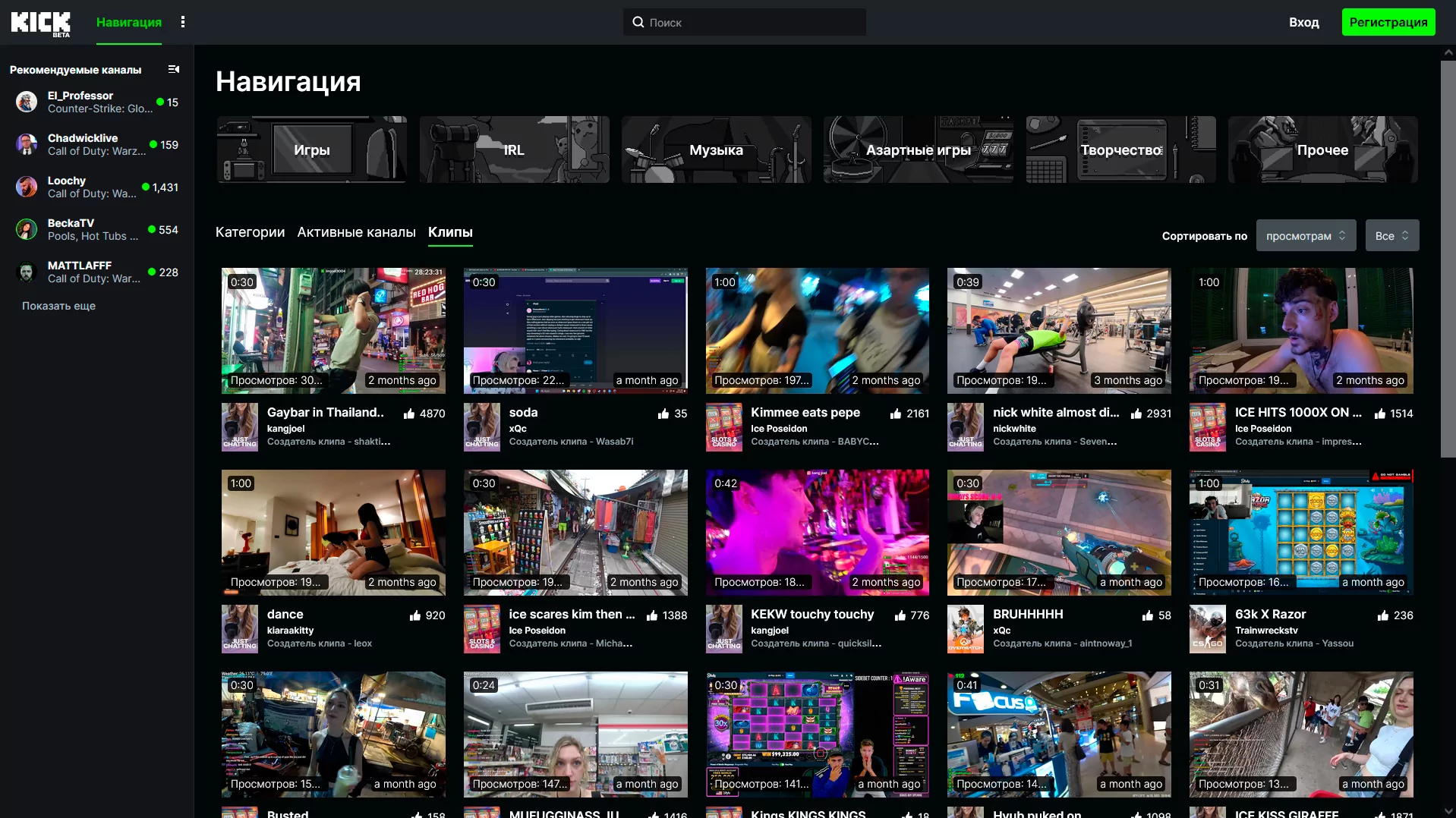
Task: Open kangjoel channel under Gaybar clip
Action: tap(285, 429)
